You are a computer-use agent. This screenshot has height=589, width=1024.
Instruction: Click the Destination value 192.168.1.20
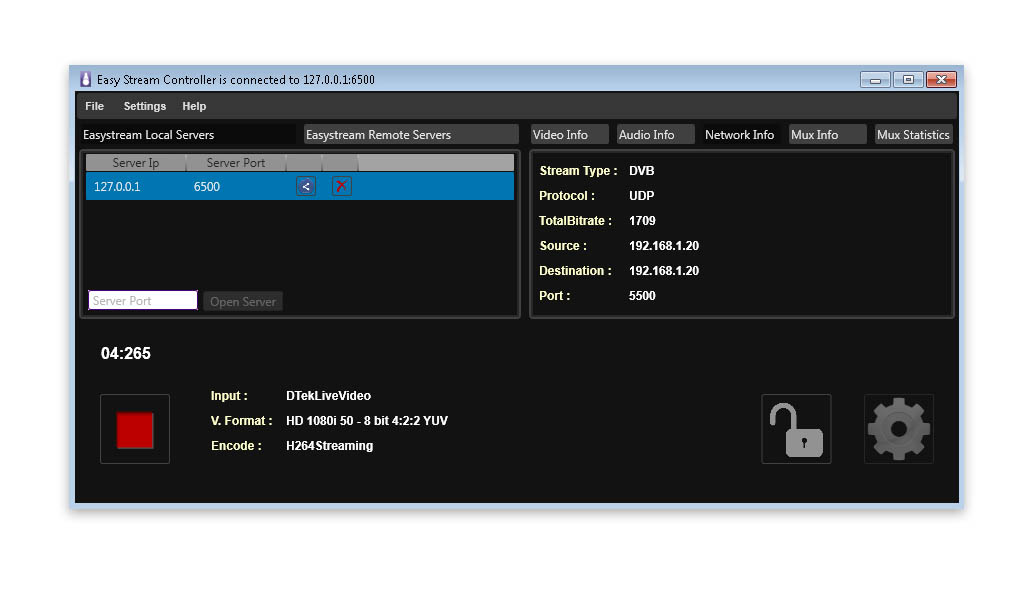pyautogui.click(x=664, y=270)
